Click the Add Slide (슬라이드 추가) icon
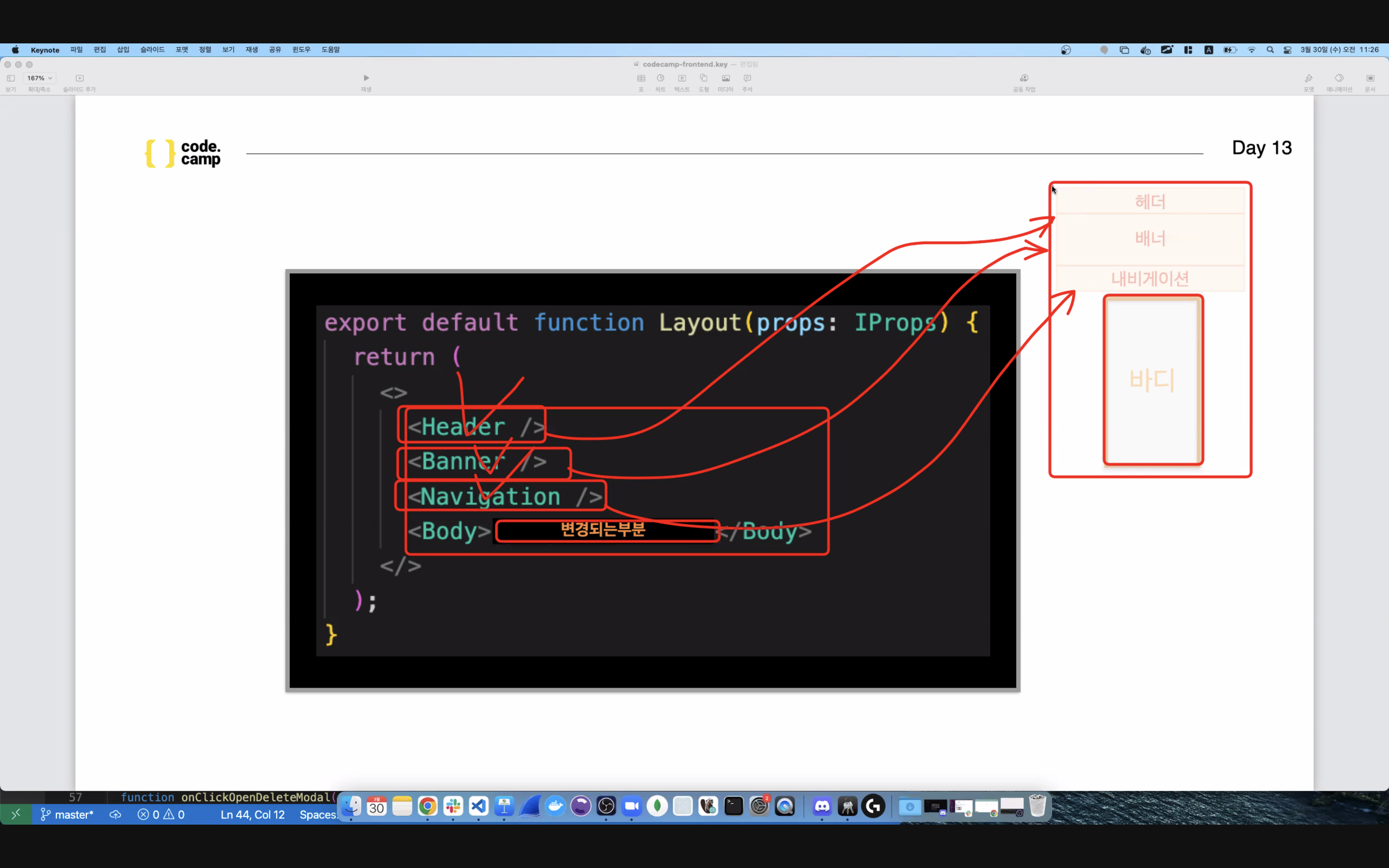This screenshot has width=1389, height=868. (80, 79)
